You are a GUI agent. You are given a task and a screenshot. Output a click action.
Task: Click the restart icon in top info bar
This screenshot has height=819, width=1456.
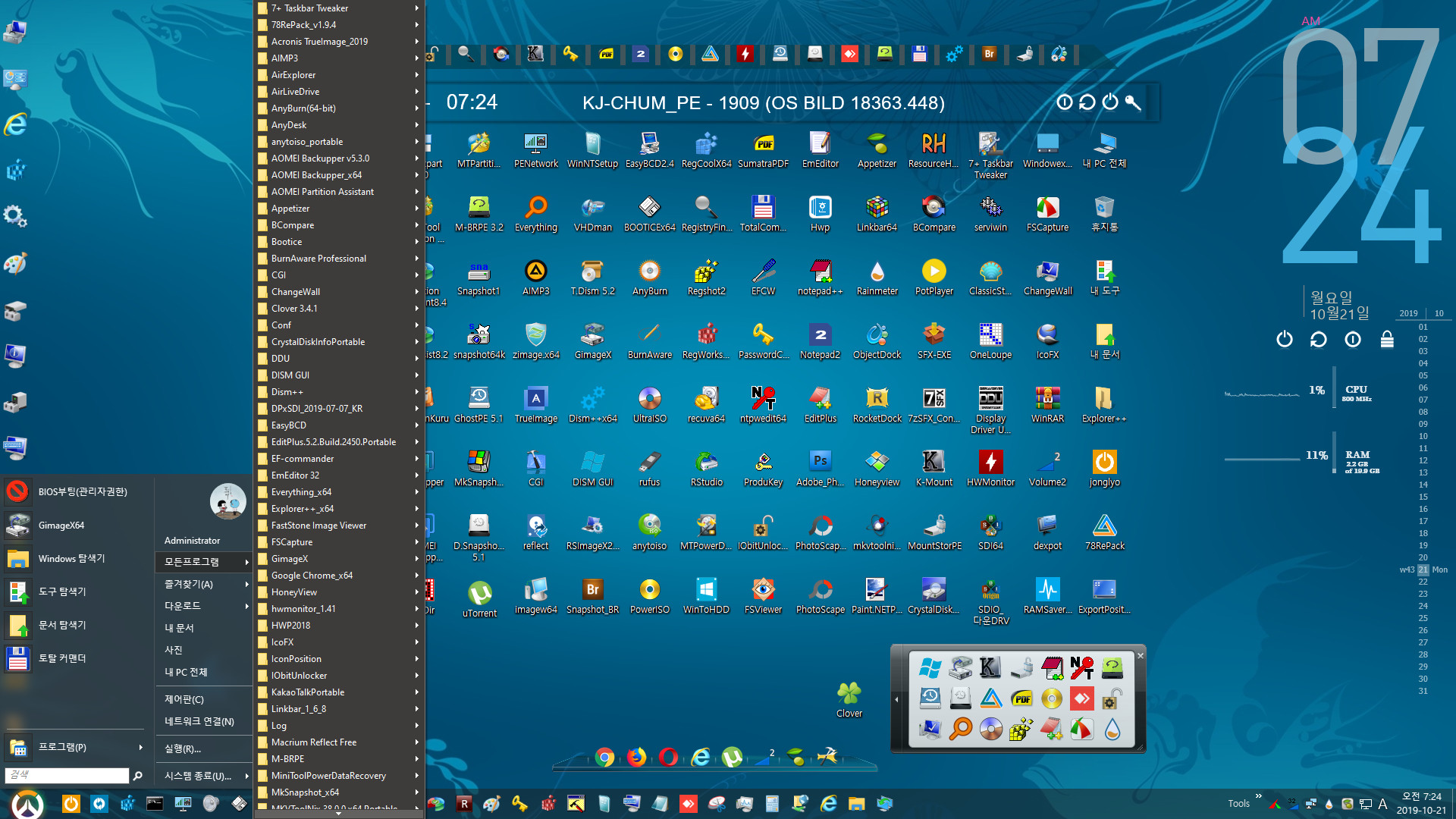coord(1087,102)
